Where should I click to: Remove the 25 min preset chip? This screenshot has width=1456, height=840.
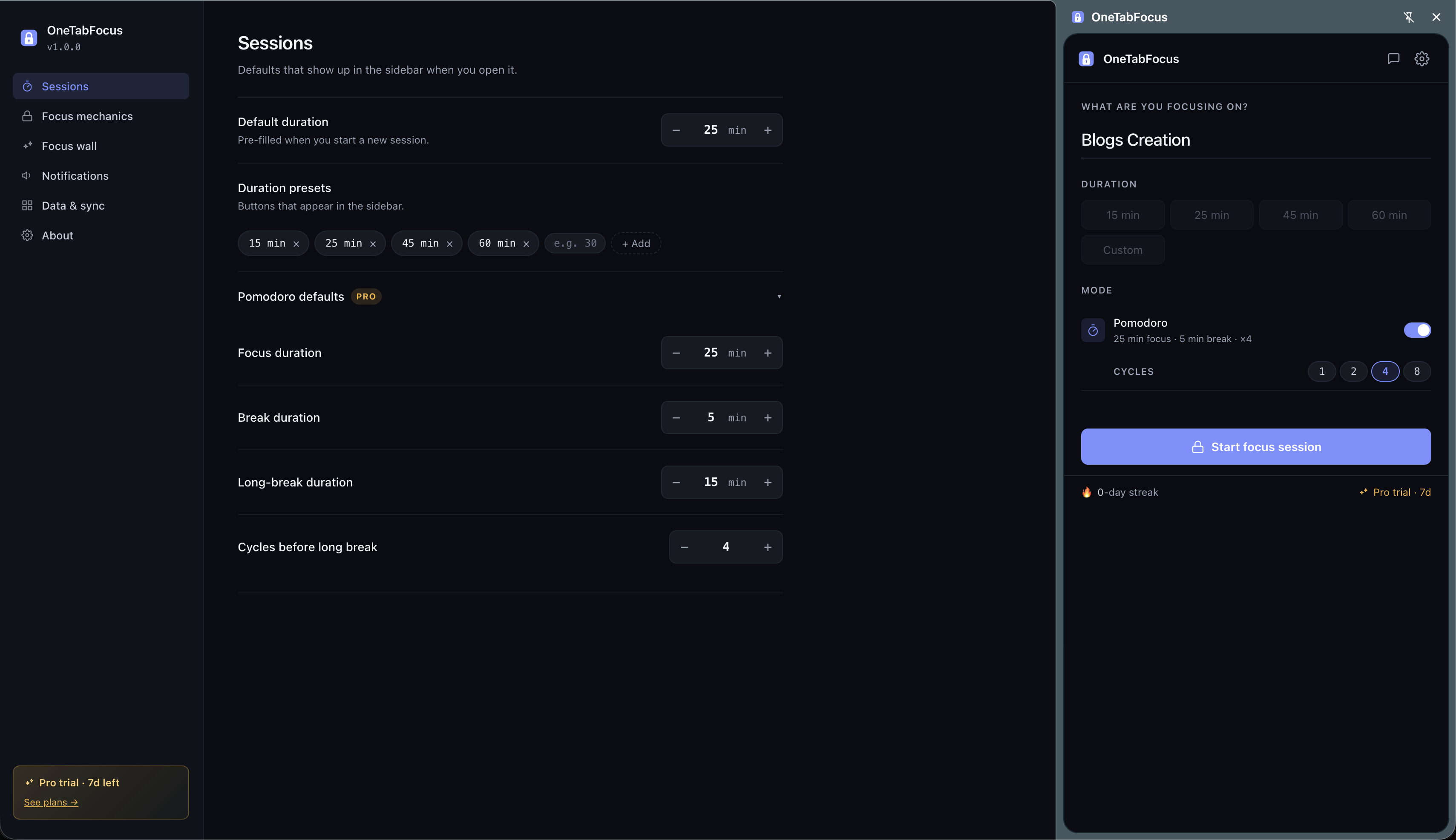pyautogui.click(x=373, y=244)
